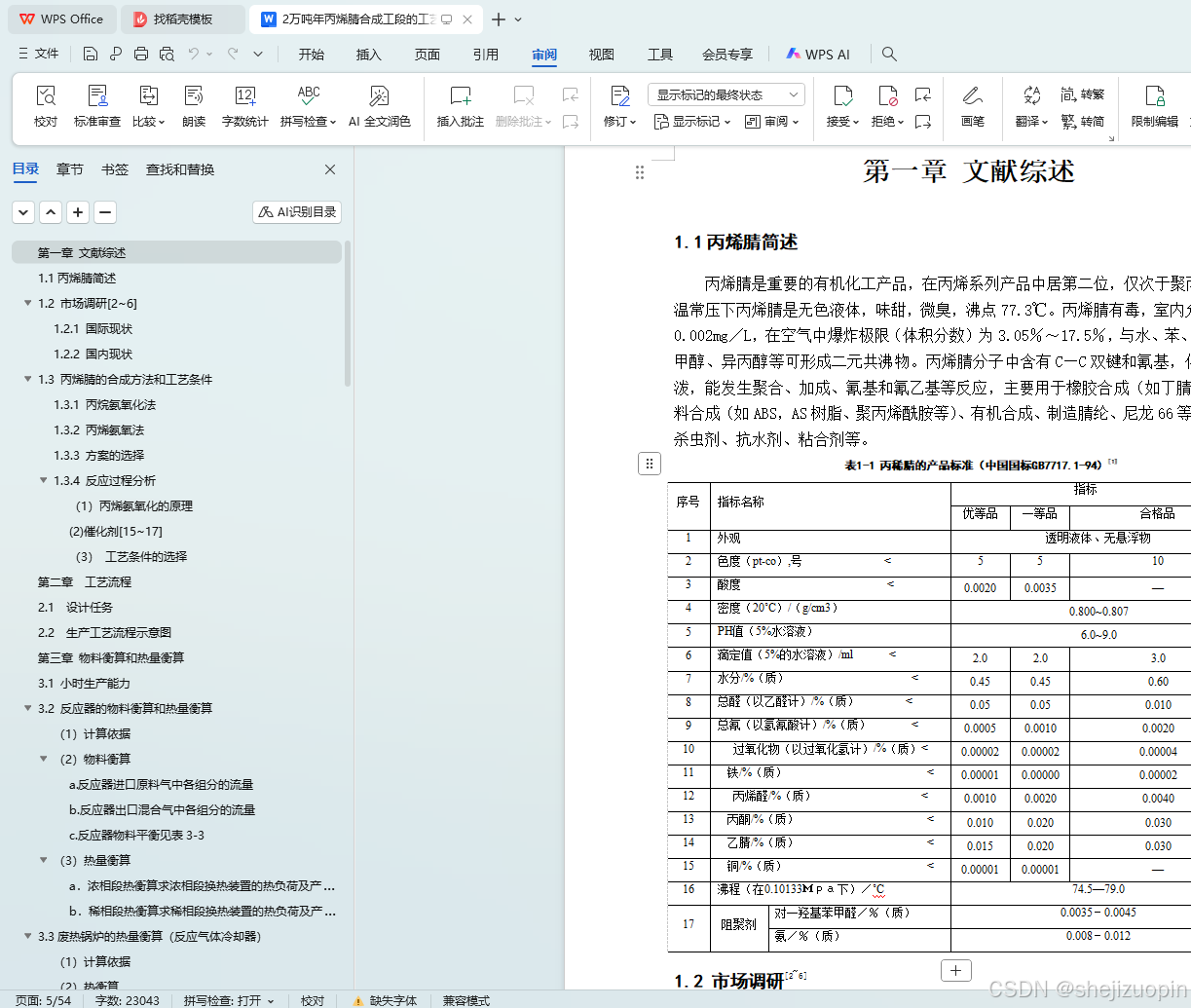Click the save icon in quick access toolbar
Image resolution: width=1191 pixels, height=1008 pixels.
pyautogui.click(x=91, y=54)
